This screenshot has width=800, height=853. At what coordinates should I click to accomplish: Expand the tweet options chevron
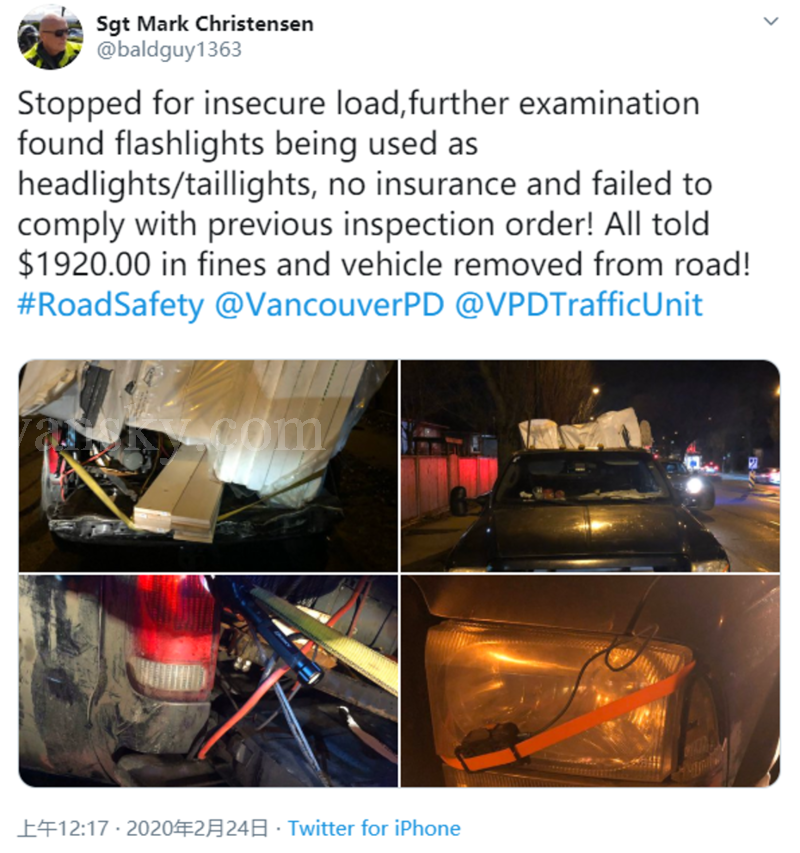(x=771, y=21)
